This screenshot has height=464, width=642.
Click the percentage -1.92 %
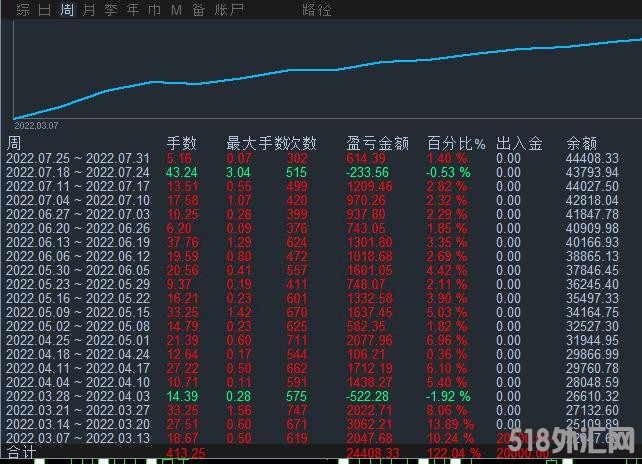pos(448,396)
